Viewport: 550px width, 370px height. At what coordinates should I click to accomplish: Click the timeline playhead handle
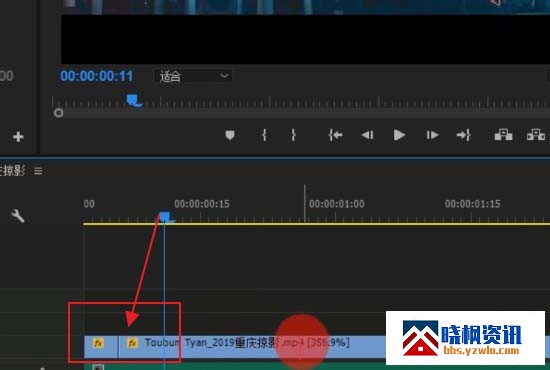[166, 217]
